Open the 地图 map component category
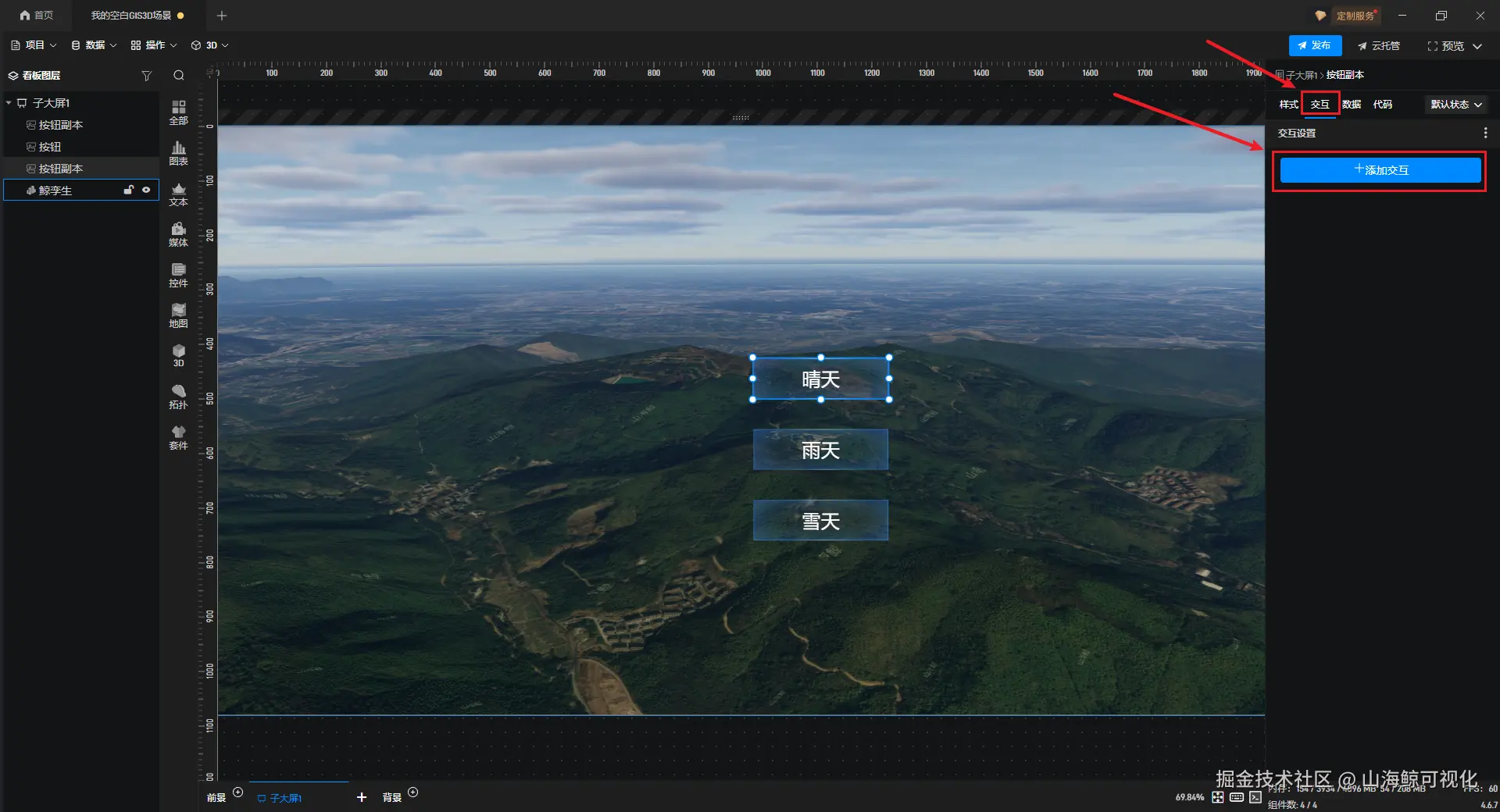This screenshot has width=1500, height=812. click(178, 315)
